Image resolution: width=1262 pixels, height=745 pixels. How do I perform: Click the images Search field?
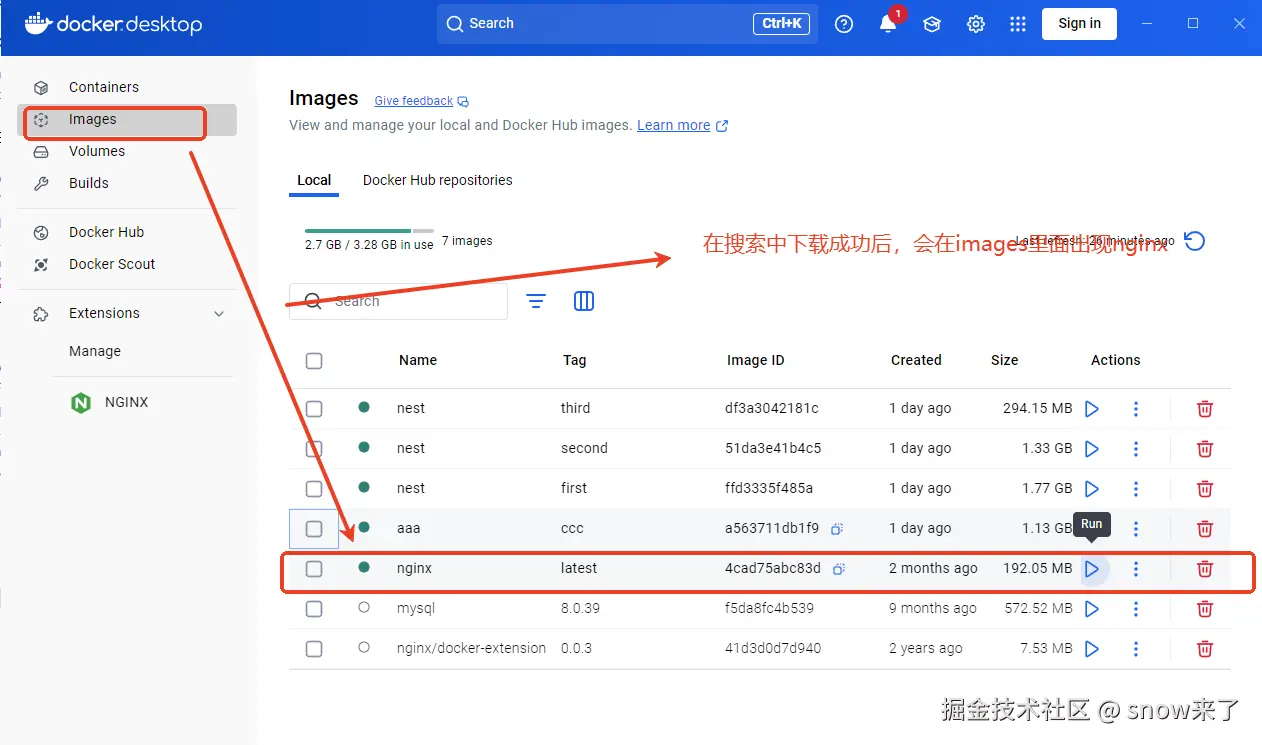398,301
